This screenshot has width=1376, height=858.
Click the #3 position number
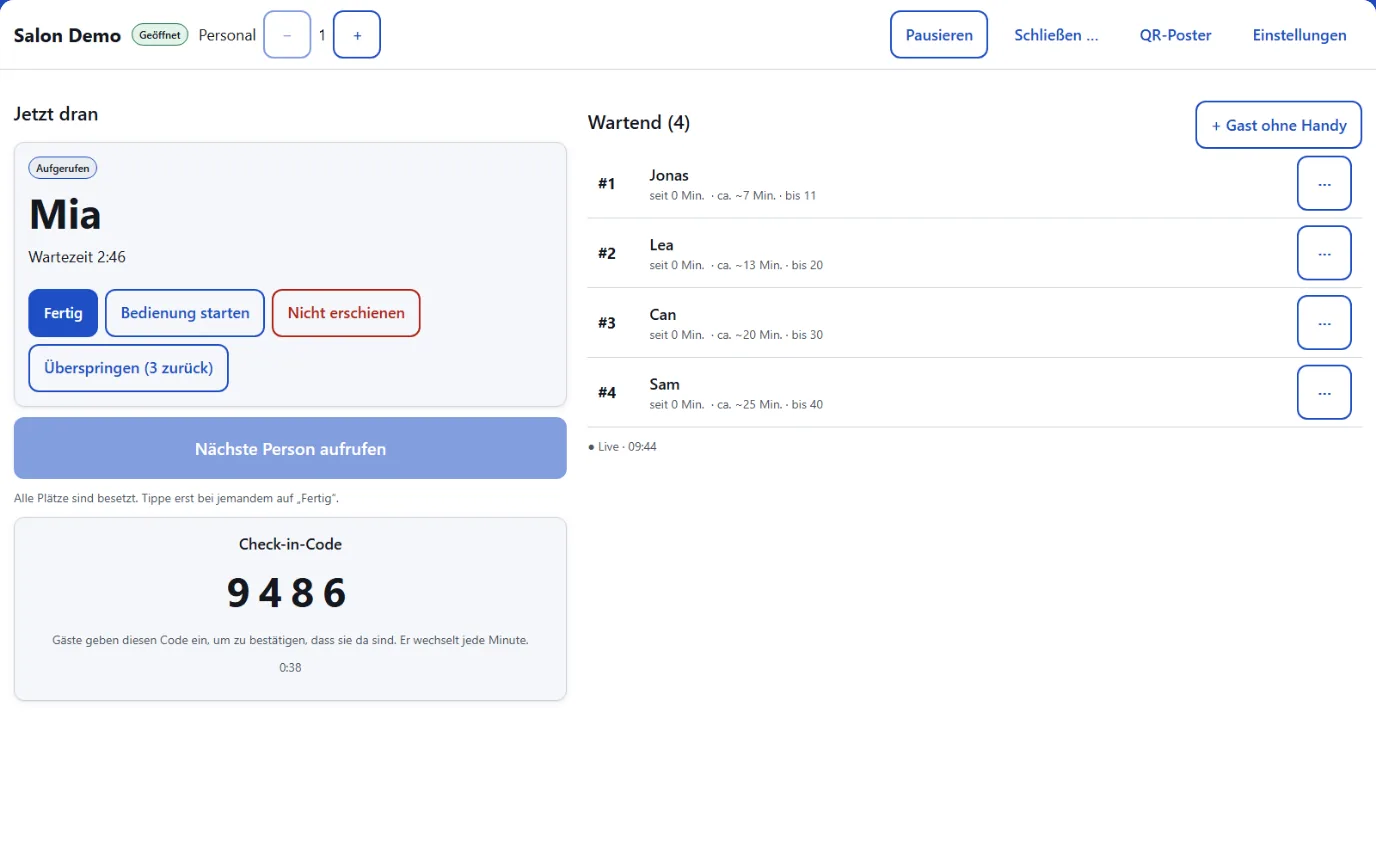607,322
